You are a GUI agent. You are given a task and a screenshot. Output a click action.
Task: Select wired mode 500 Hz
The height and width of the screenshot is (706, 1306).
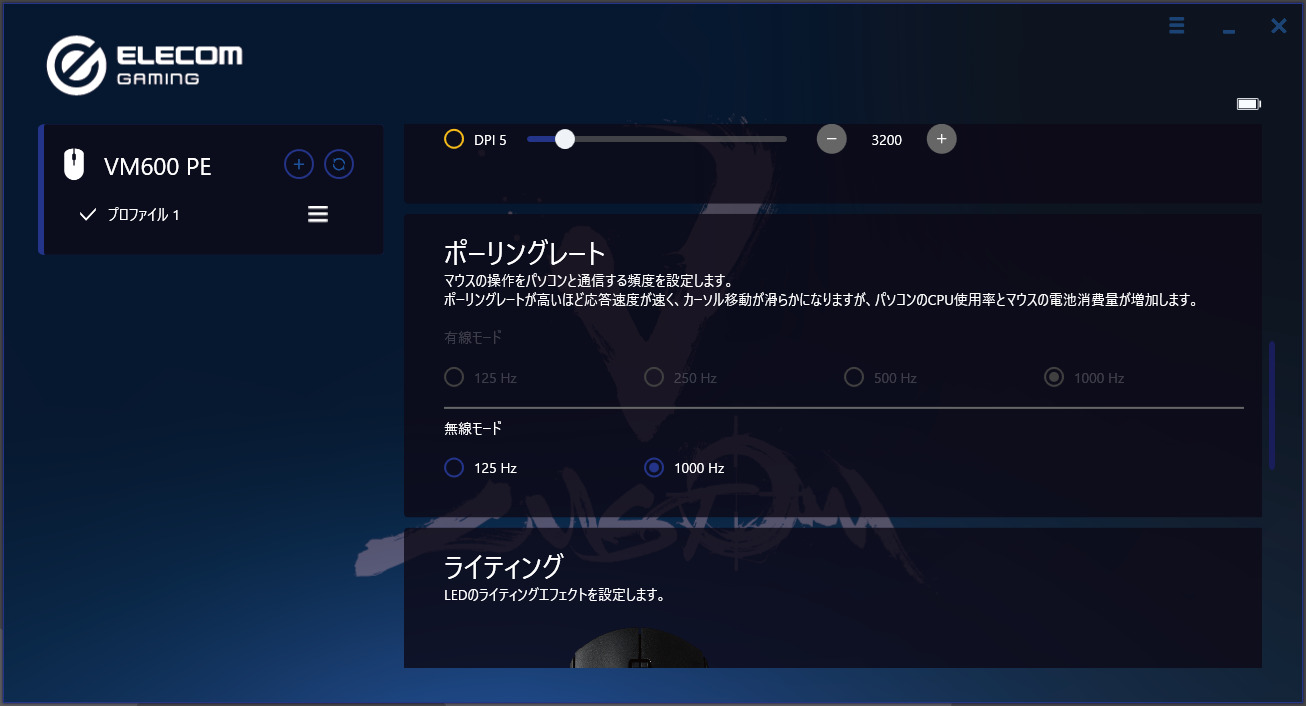tap(854, 377)
